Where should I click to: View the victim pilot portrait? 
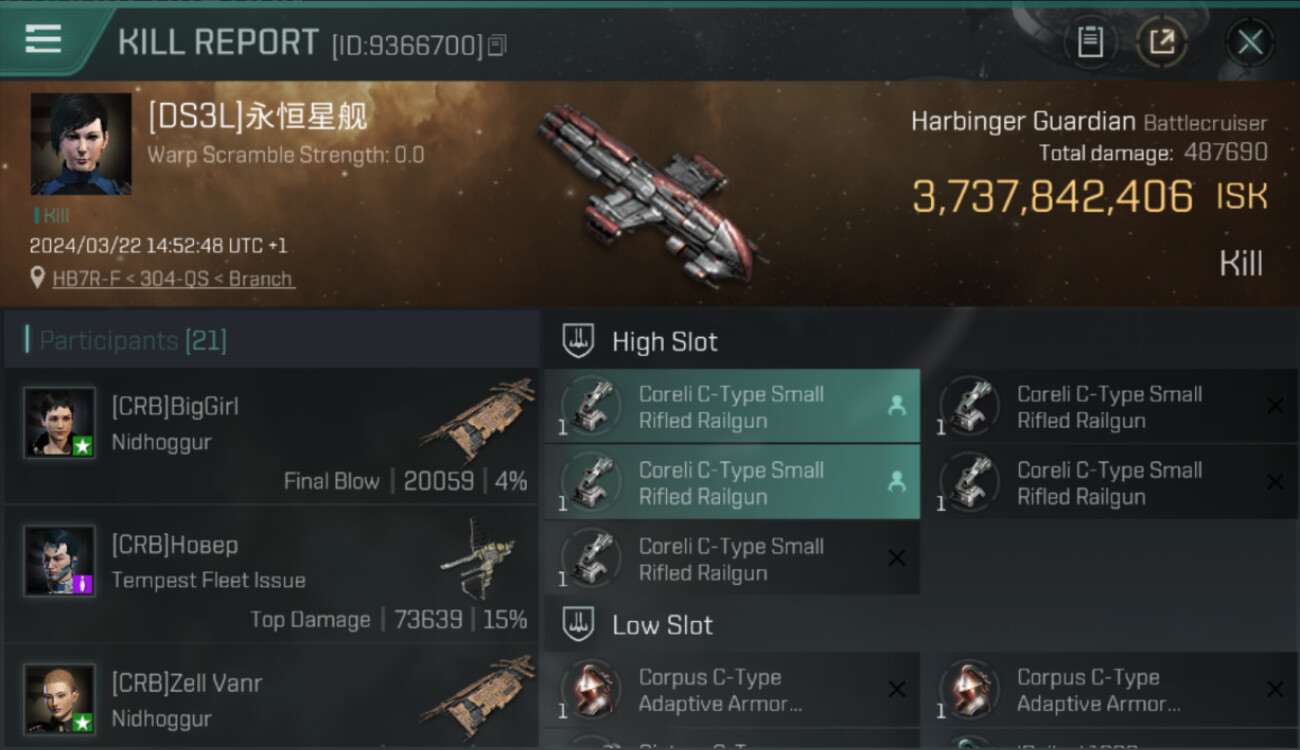click(x=81, y=144)
